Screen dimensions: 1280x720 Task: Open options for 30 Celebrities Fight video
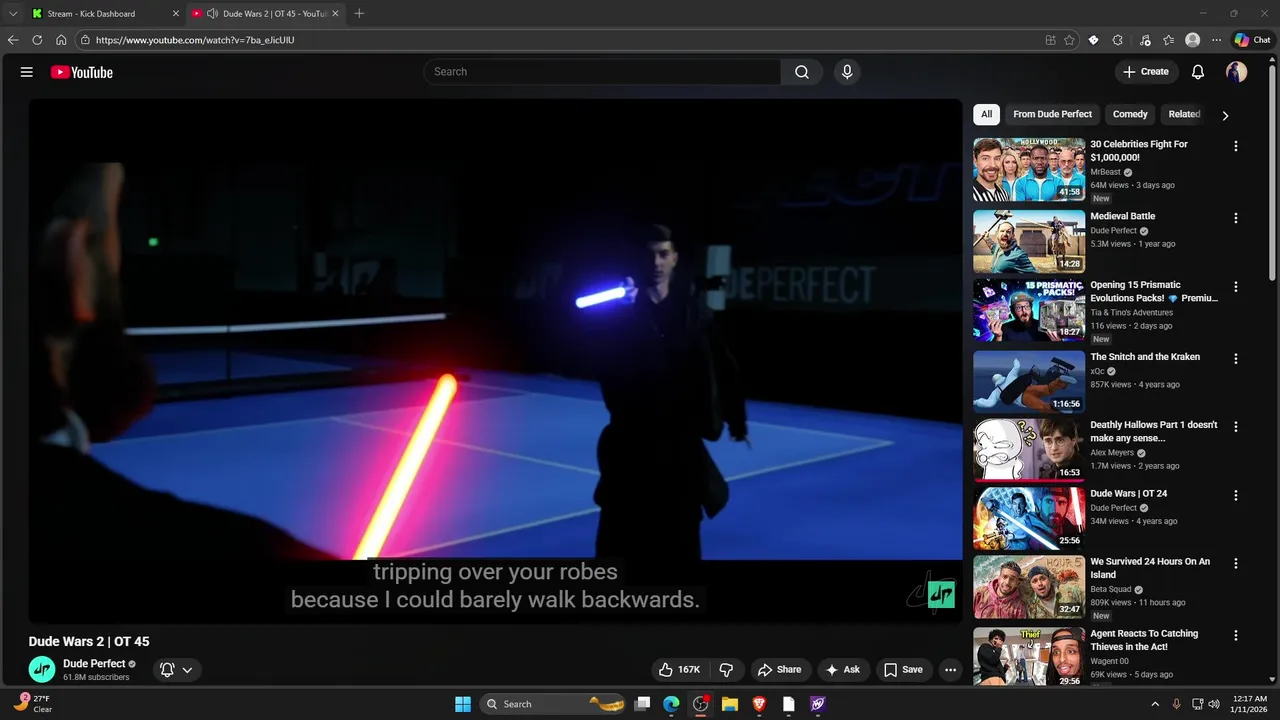(x=1236, y=146)
